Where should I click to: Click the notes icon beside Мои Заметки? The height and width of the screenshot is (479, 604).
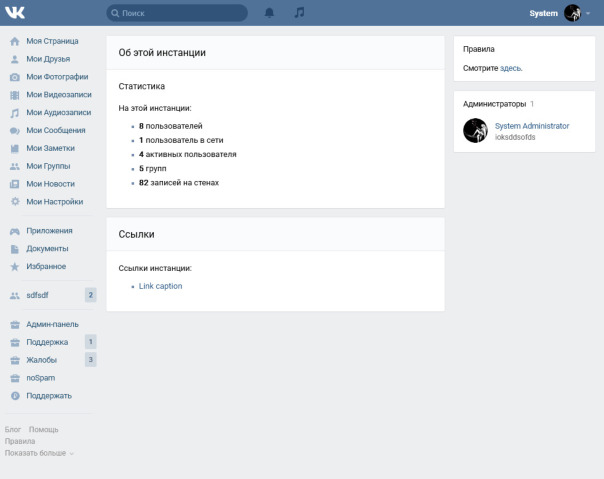click(15, 148)
